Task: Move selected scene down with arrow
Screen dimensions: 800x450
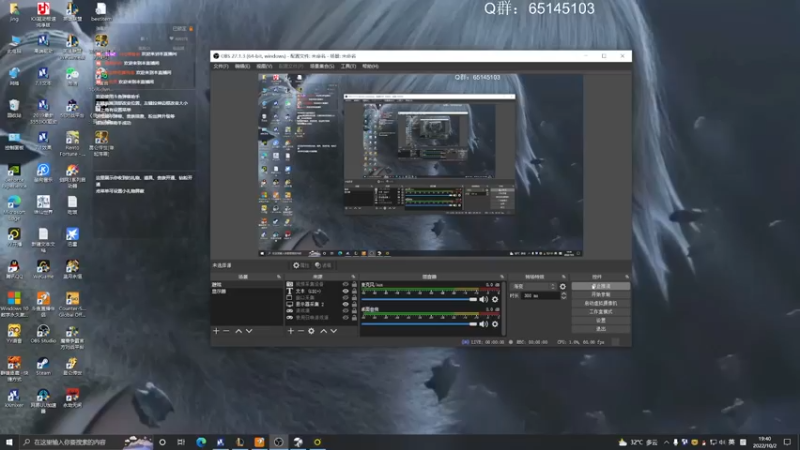Action: pyautogui.click(x=249, y=331)
